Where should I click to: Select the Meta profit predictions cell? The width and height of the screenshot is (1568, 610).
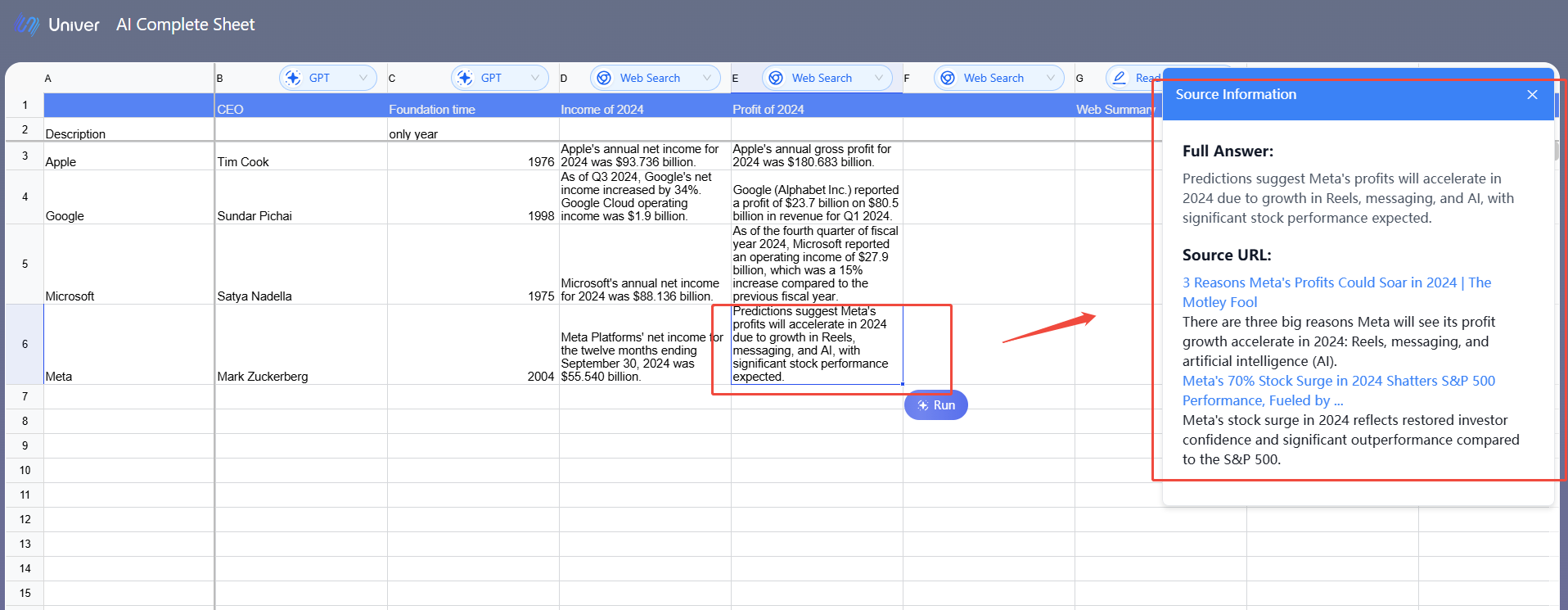tap(817, 345)
